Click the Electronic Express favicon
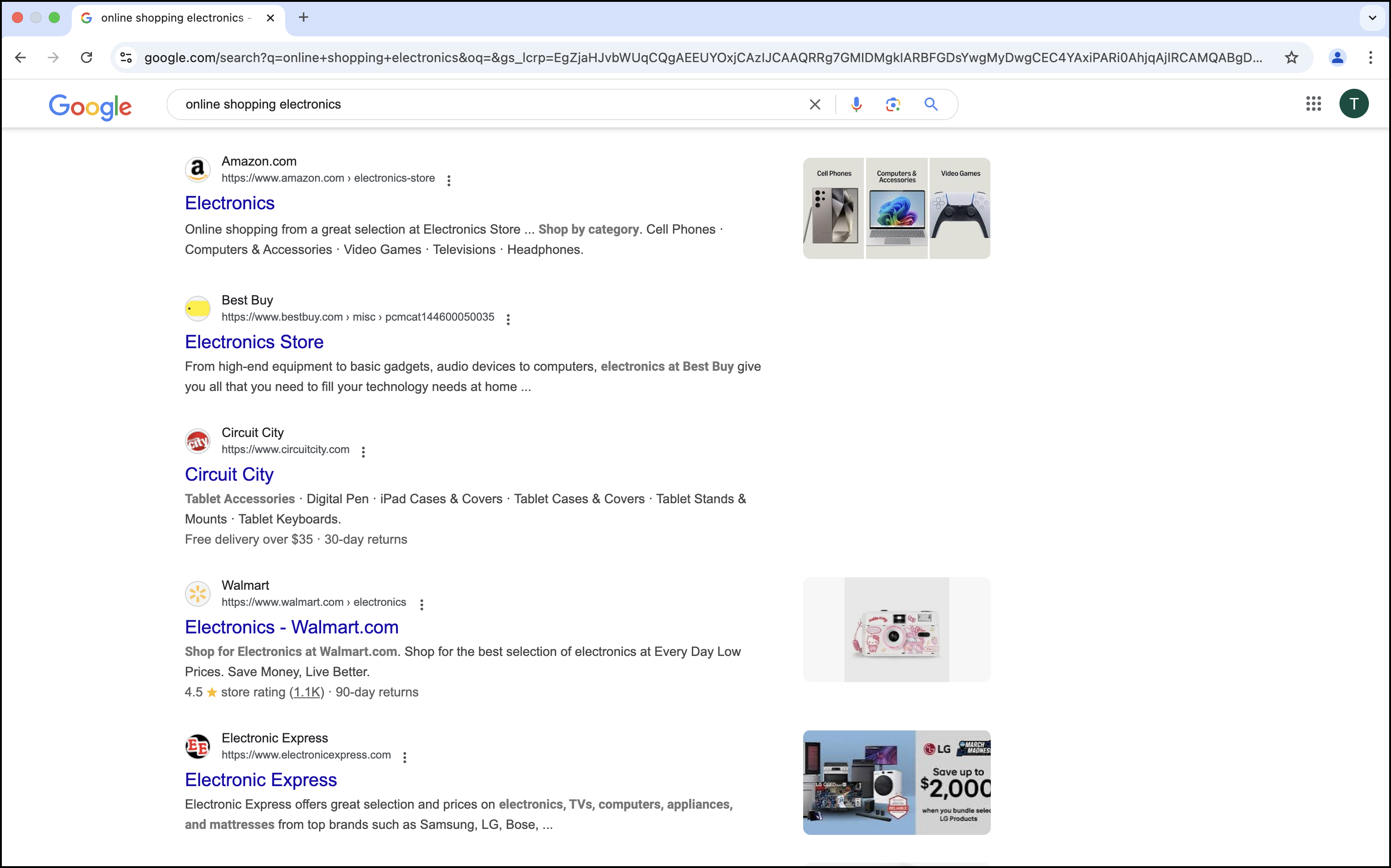This screenshot has width=1391, height=868. tap(197, 746)
